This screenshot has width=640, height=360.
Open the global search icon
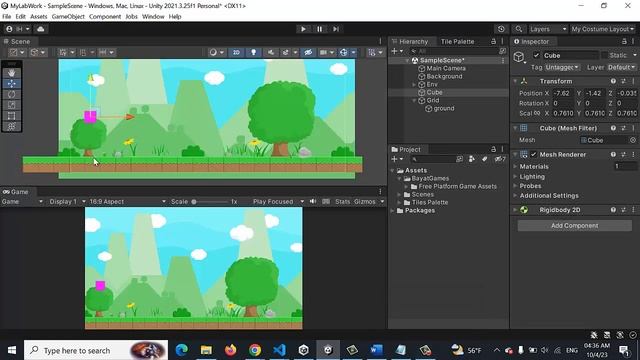(518, 29)
